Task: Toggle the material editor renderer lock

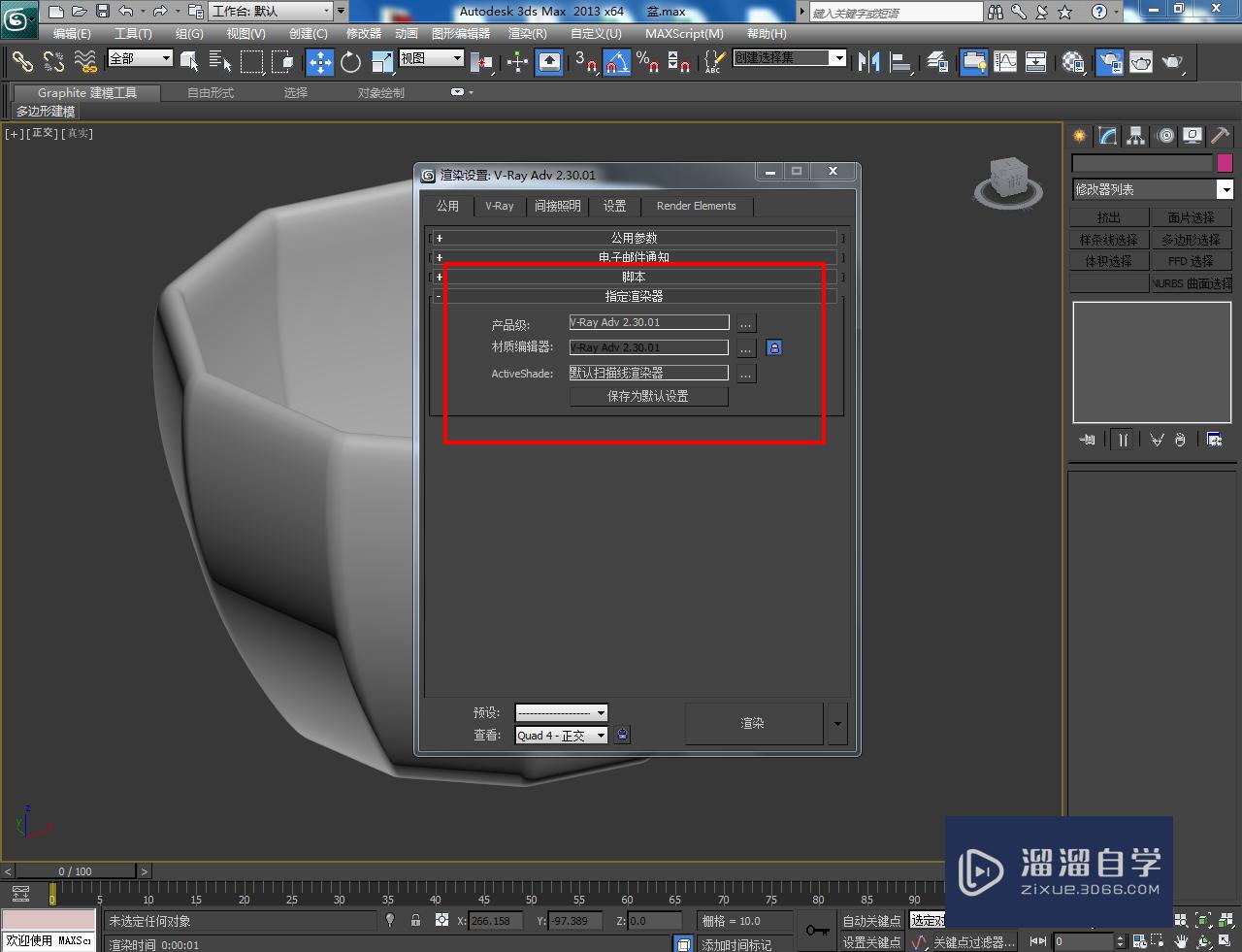Action: (774, 347)
